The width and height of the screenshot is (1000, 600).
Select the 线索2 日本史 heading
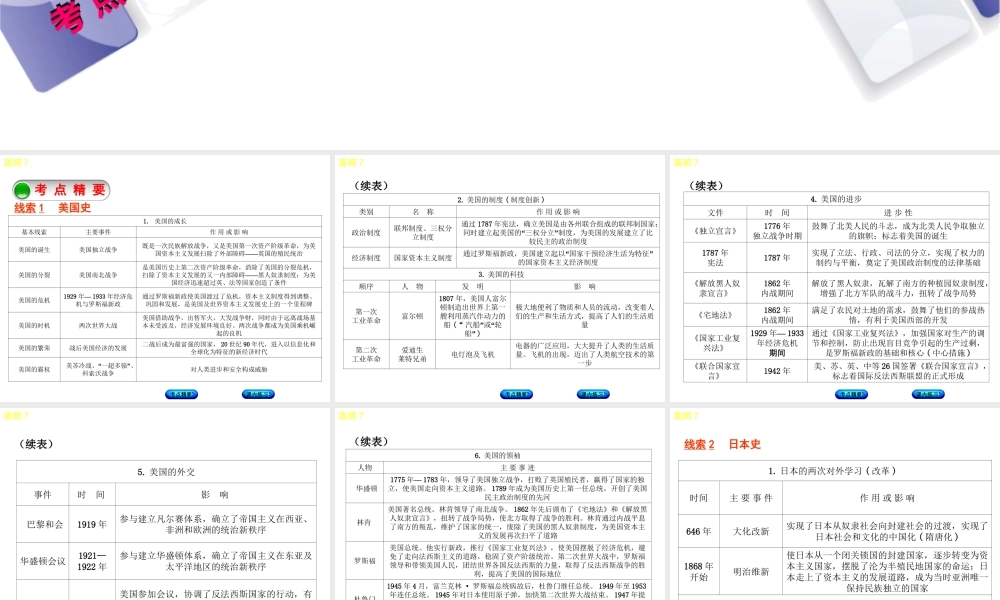(722, 444)
